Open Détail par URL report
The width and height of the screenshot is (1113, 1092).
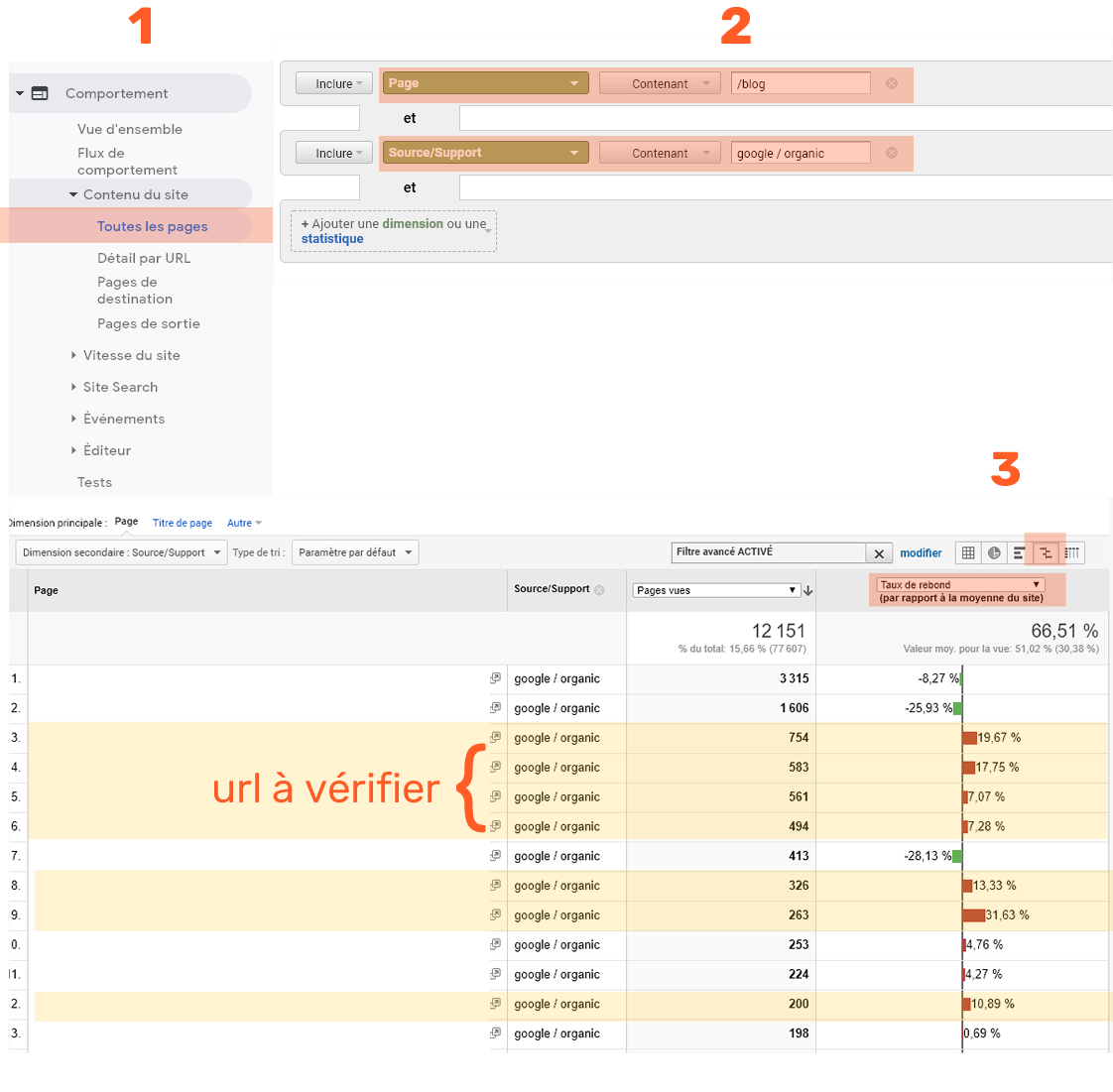(x=144, y=258)
